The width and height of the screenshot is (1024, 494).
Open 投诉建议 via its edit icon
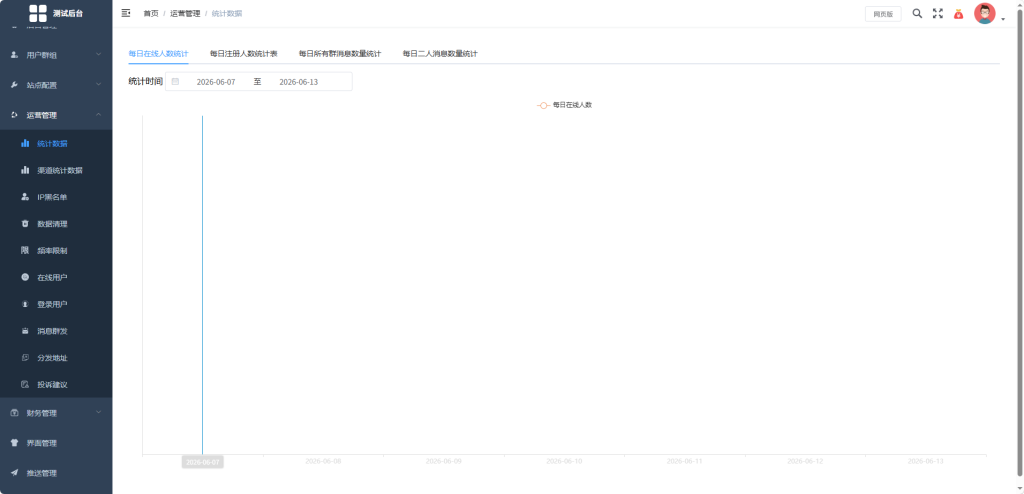25,384
